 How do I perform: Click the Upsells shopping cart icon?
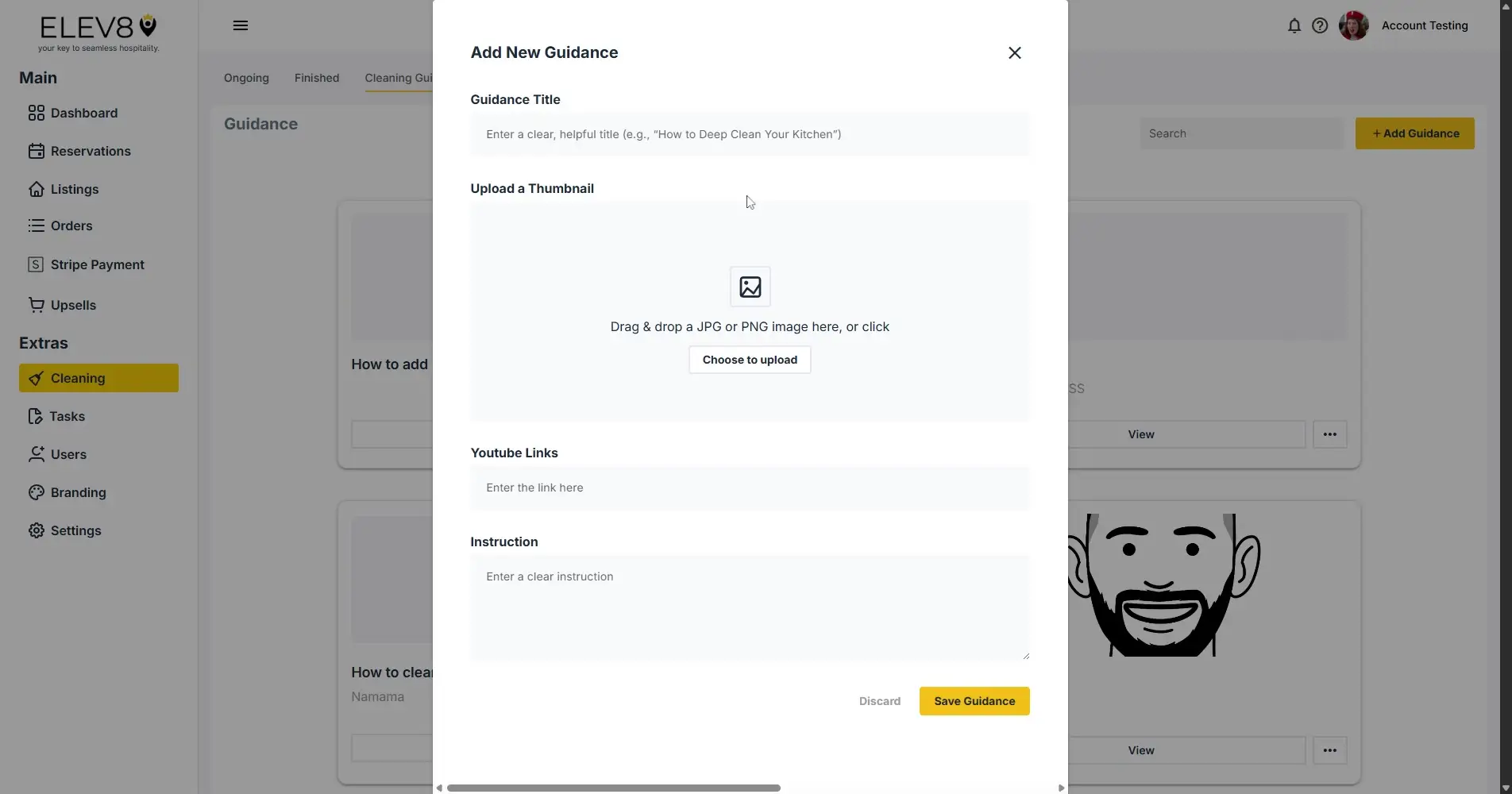tap(37, 304)
